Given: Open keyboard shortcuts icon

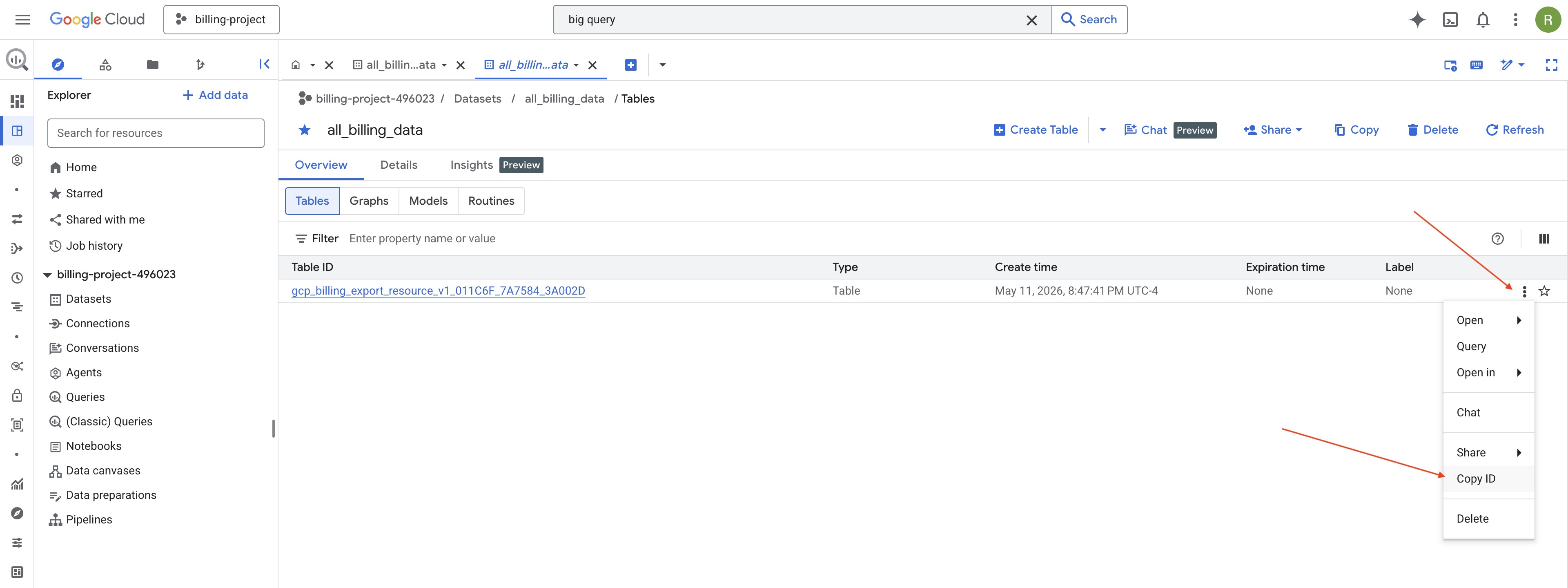Looking at the screenshot, I should coord(1476,65).
